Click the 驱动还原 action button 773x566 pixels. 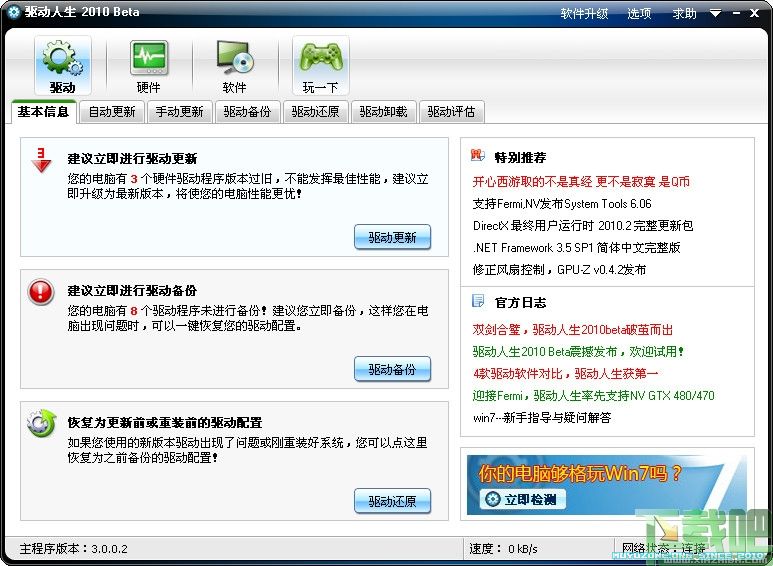coord(392,501)
